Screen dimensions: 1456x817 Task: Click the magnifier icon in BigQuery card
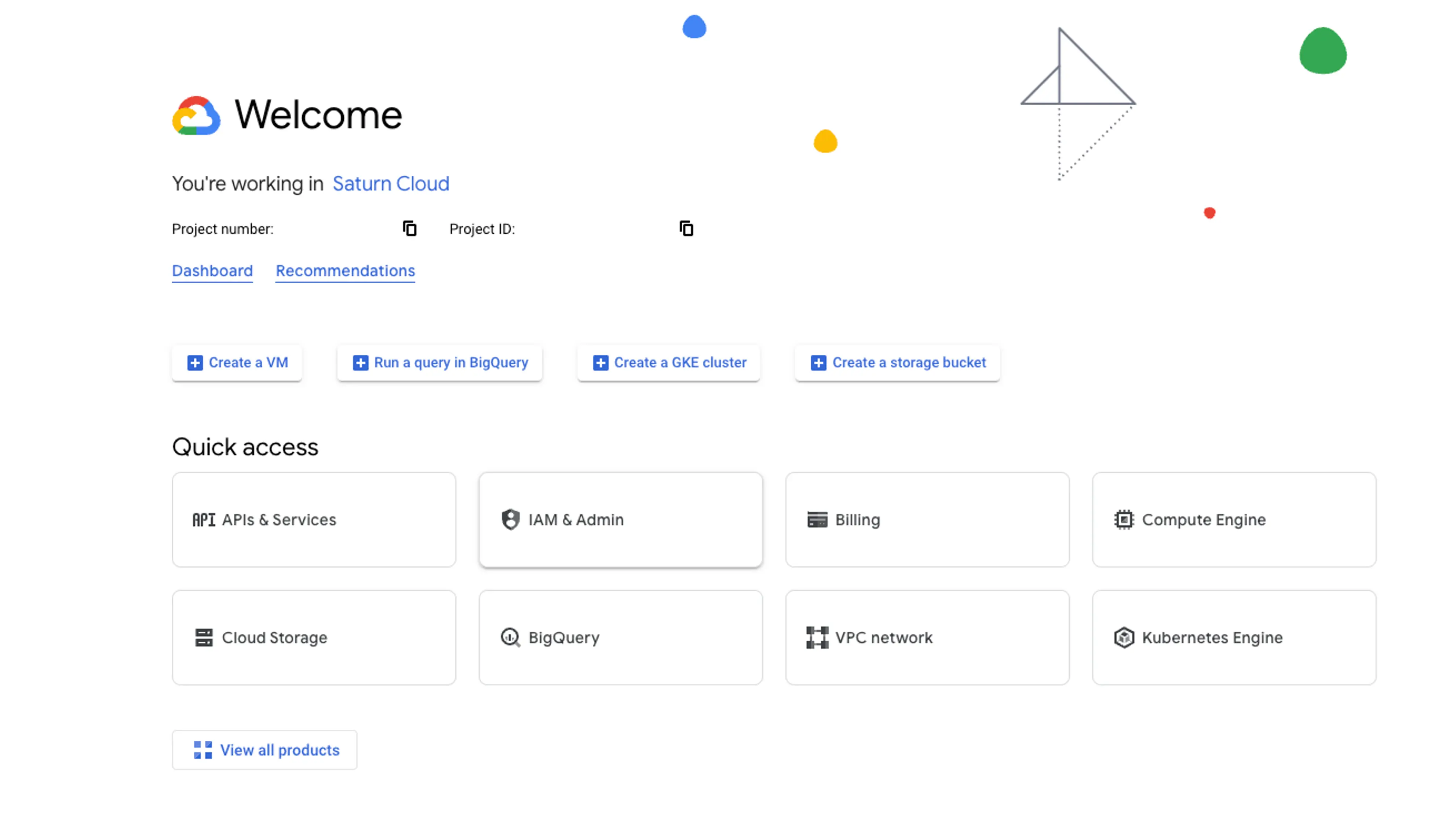click(510, 638)
